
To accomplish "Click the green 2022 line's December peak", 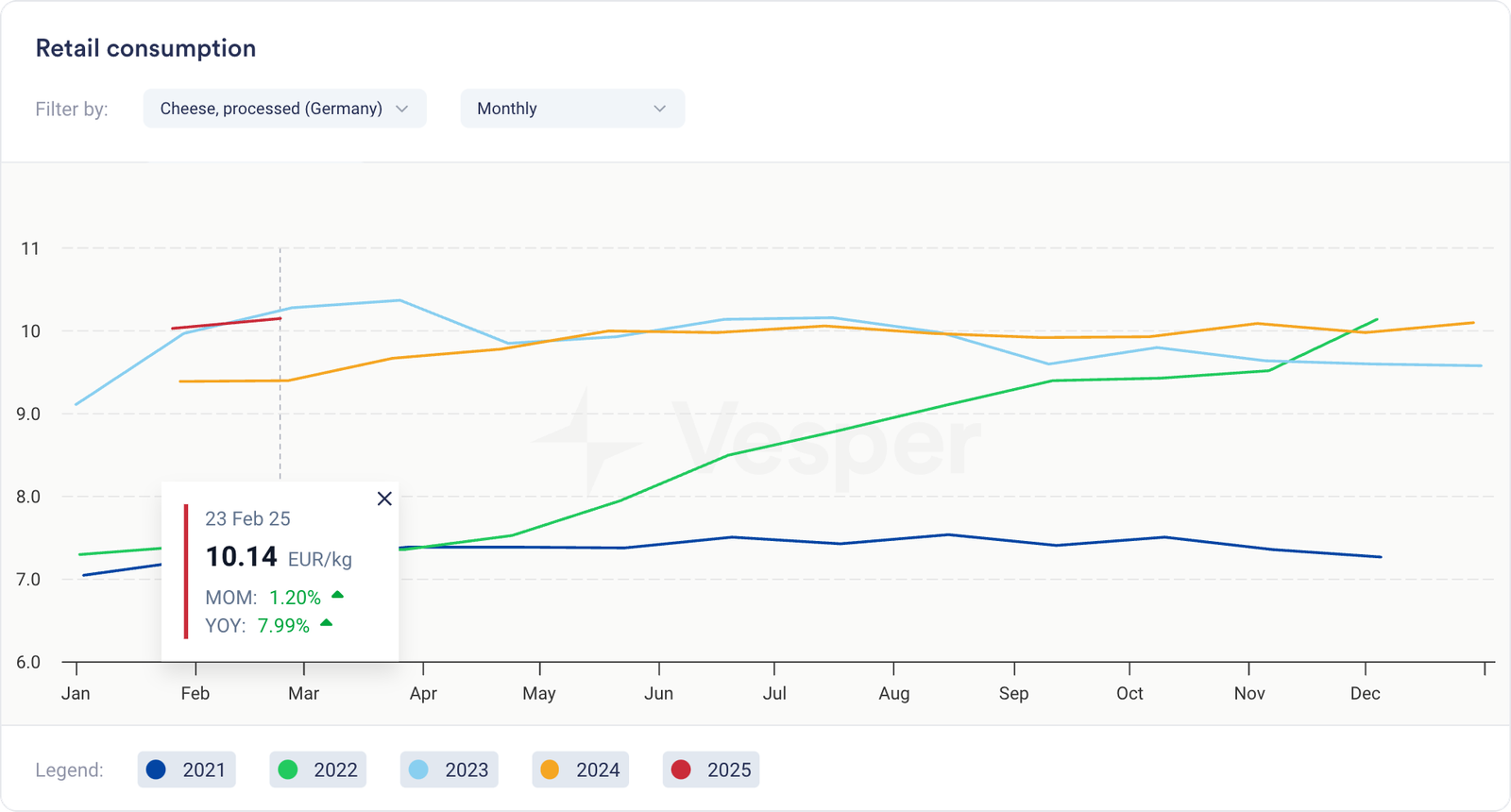I will pos(1377,319).
